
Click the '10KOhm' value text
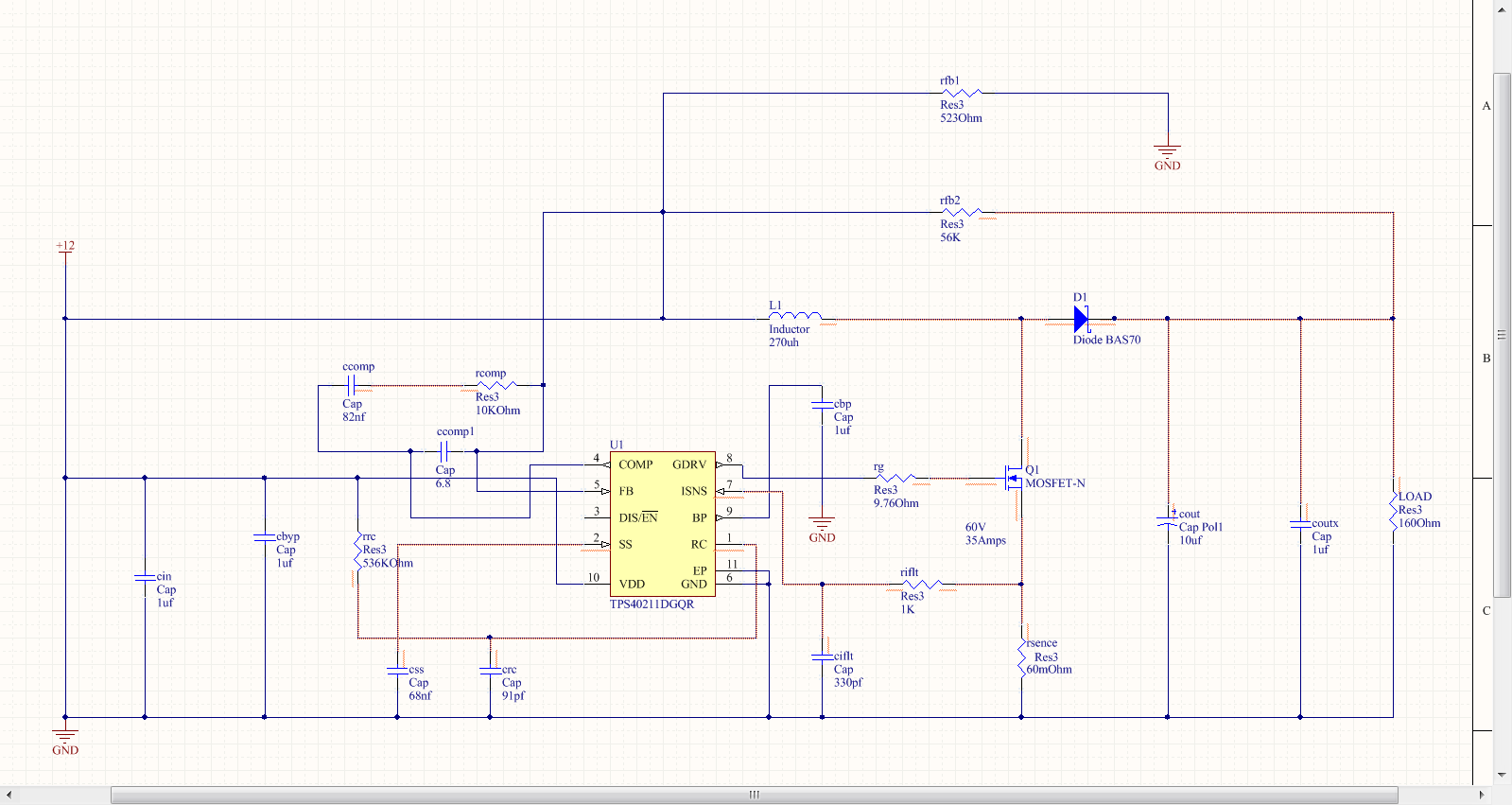tap(497, 411)
